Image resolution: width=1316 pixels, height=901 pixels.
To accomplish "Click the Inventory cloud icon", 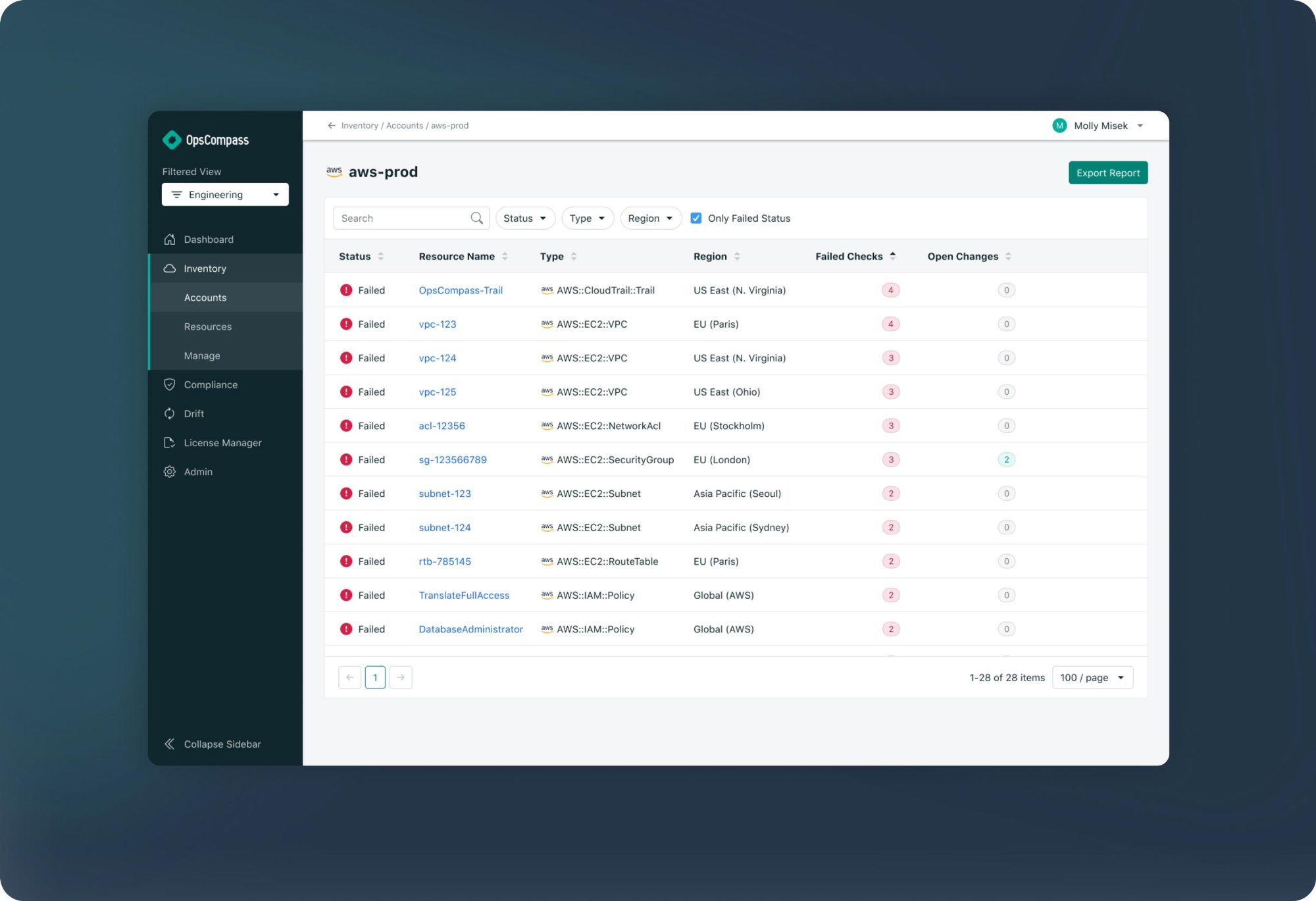I will click(x=170, y=268).
